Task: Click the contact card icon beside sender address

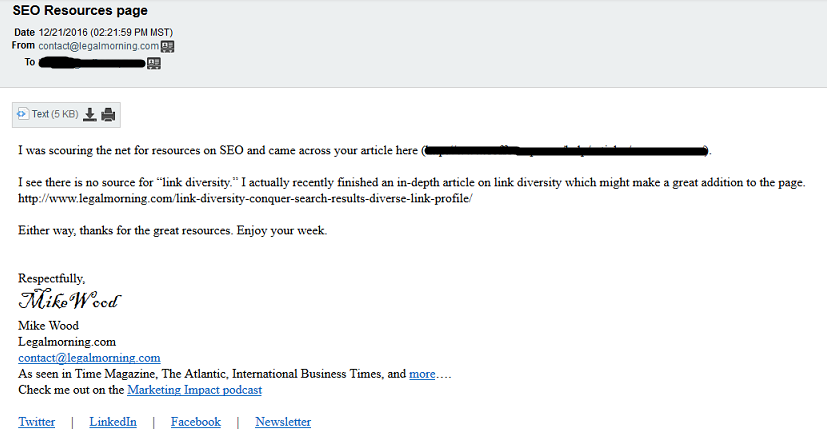Action: (x=168, y=46)
